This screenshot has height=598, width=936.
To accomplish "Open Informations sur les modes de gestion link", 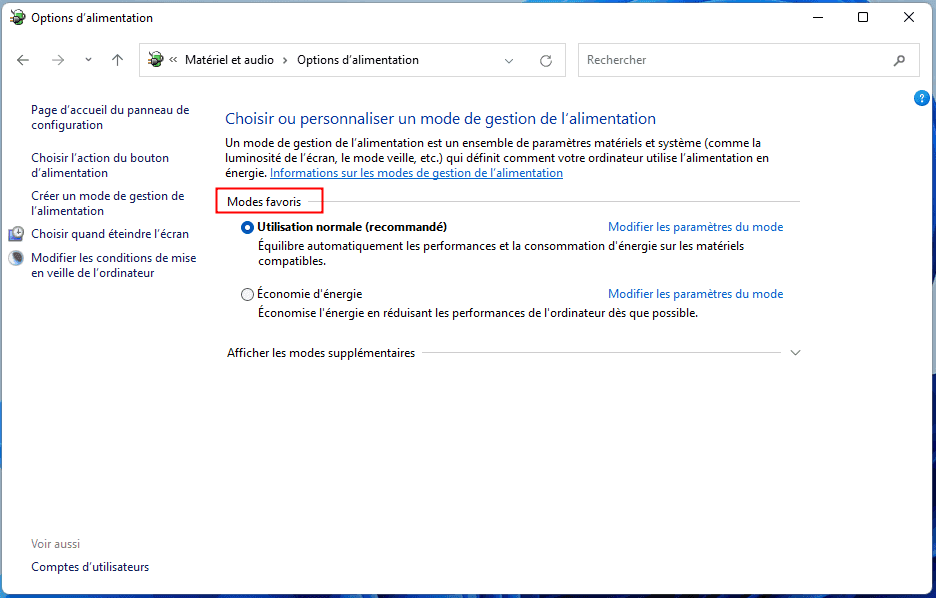I will pos(416,172).
